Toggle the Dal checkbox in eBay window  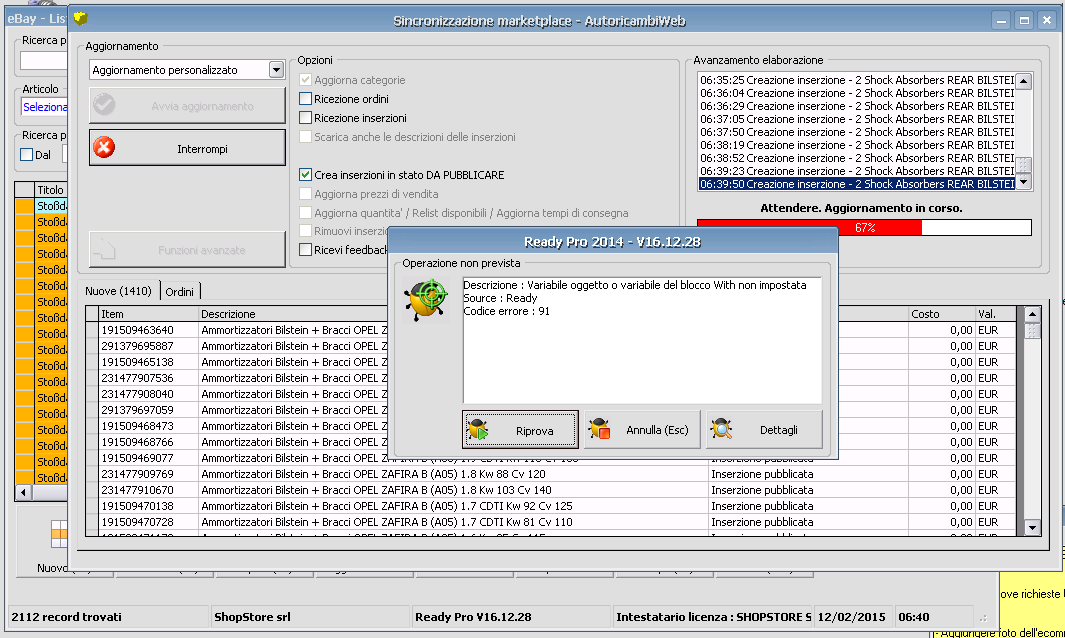click(x=26, y=155)
